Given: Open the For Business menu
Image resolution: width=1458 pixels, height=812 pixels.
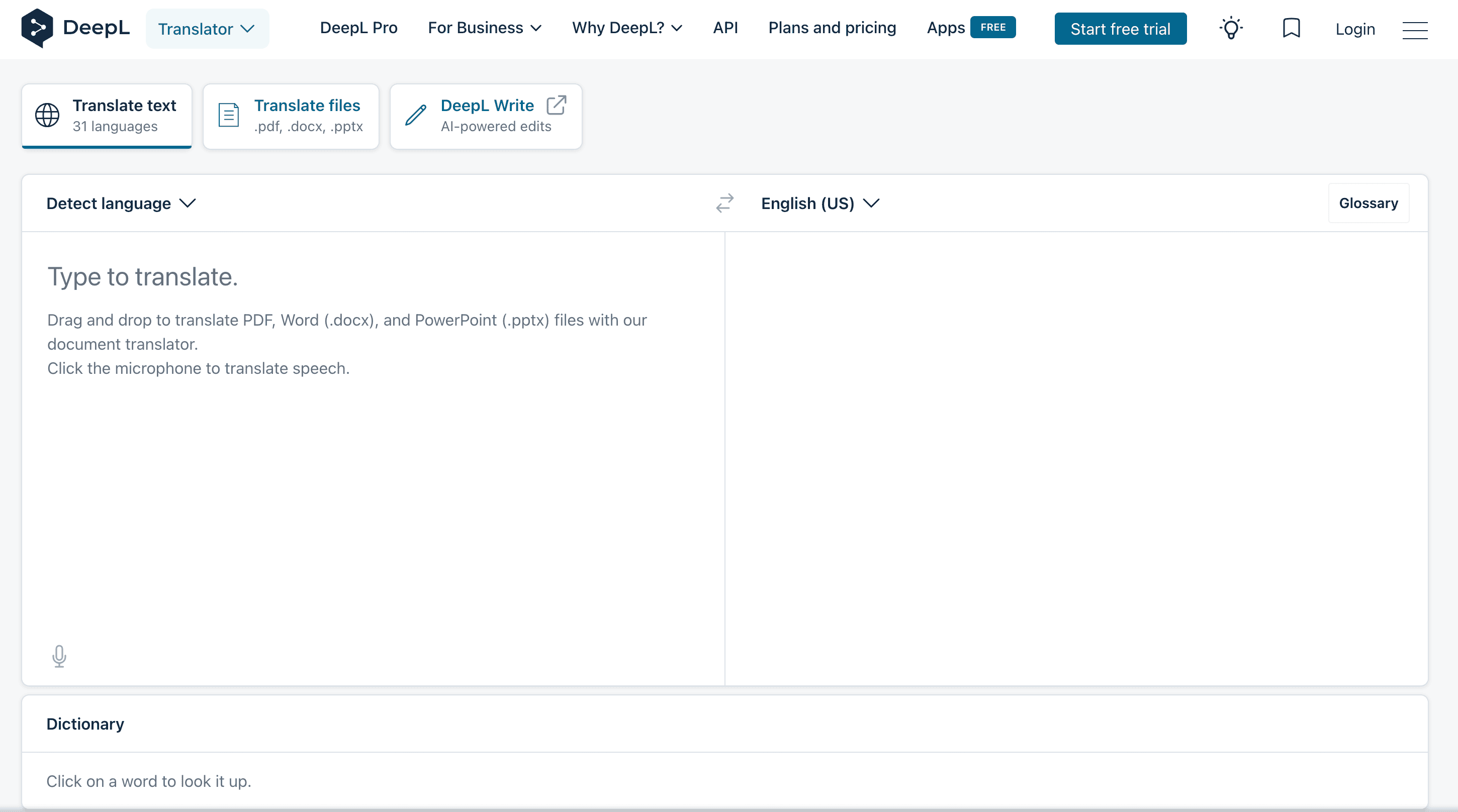Looking at the screenshot, I should click(x=485, y=28).
